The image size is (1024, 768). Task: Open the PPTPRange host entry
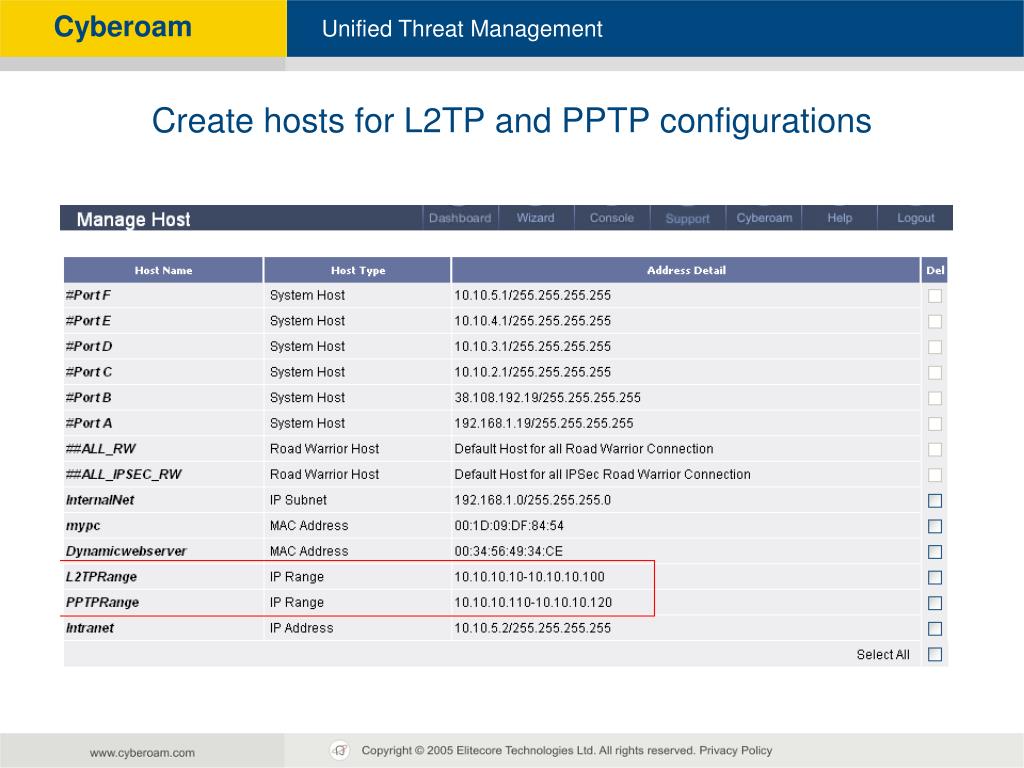pos(103,602)
